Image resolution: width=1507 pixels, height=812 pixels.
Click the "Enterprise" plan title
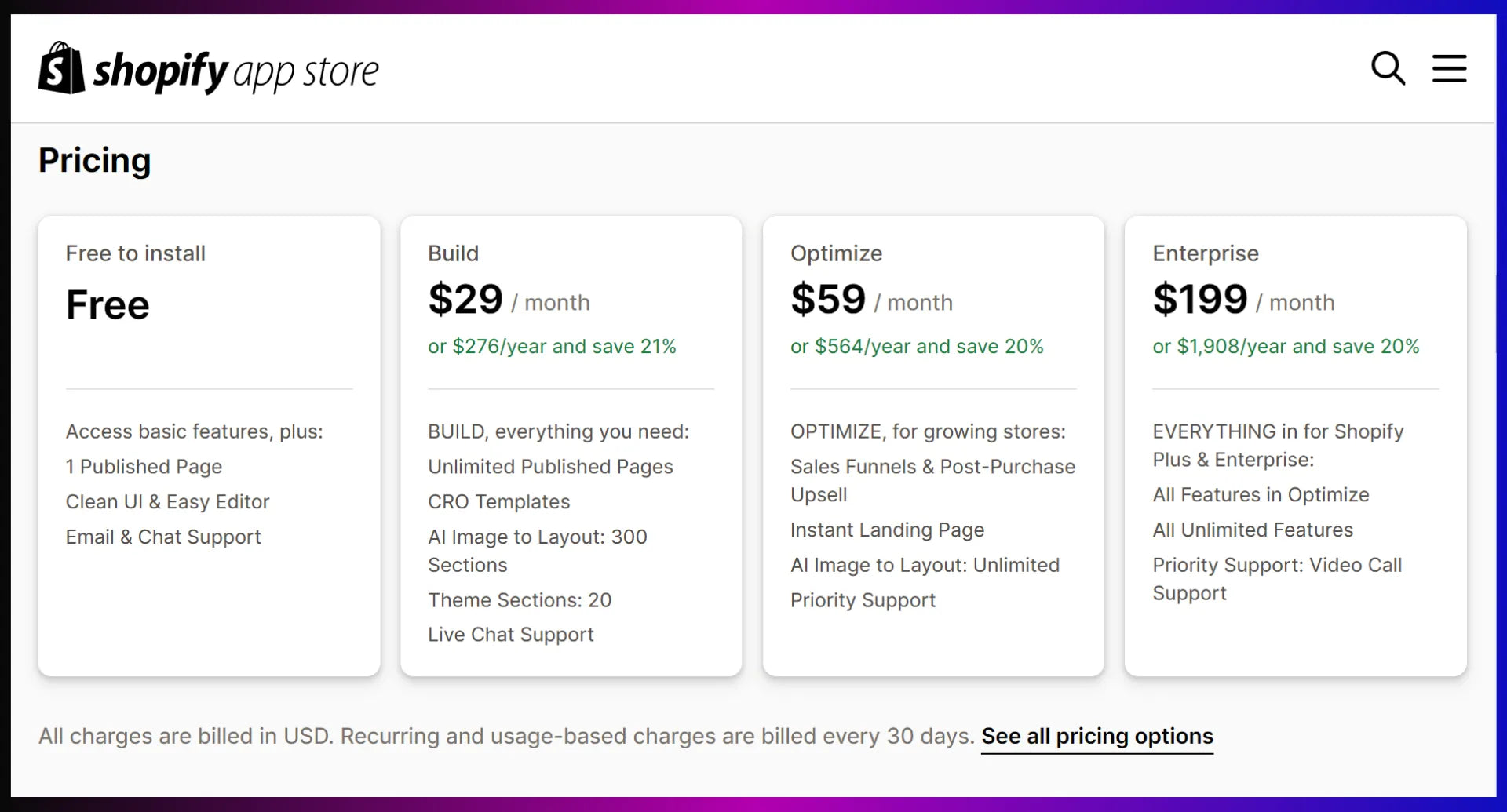(1206, 253)
